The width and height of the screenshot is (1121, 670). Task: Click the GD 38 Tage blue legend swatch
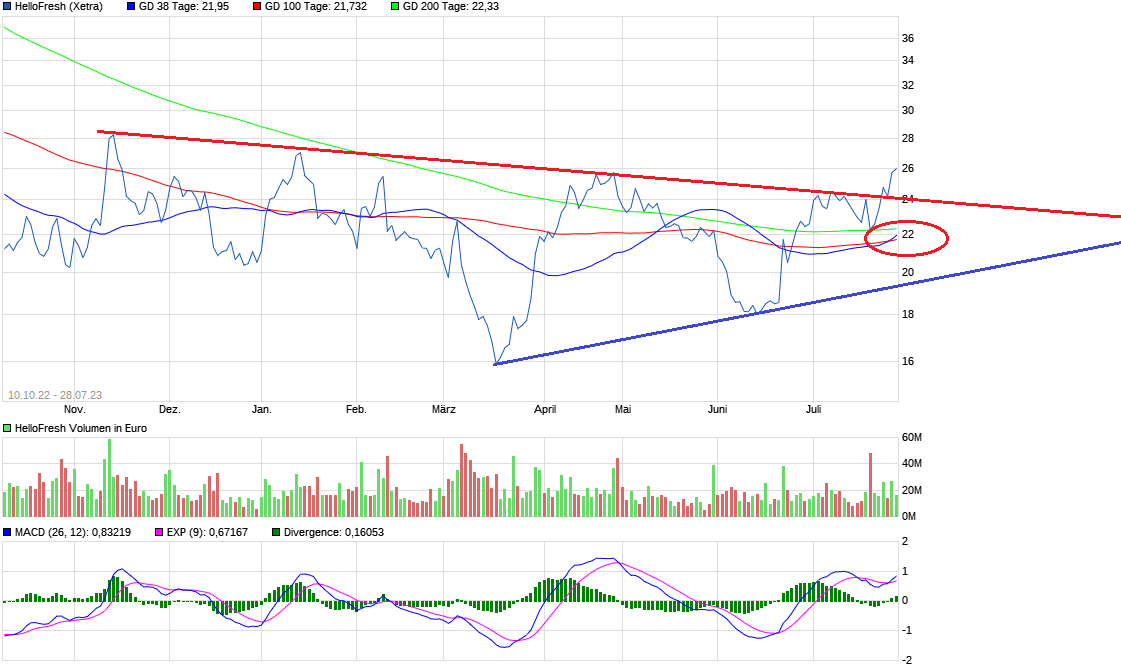(131, 6)
